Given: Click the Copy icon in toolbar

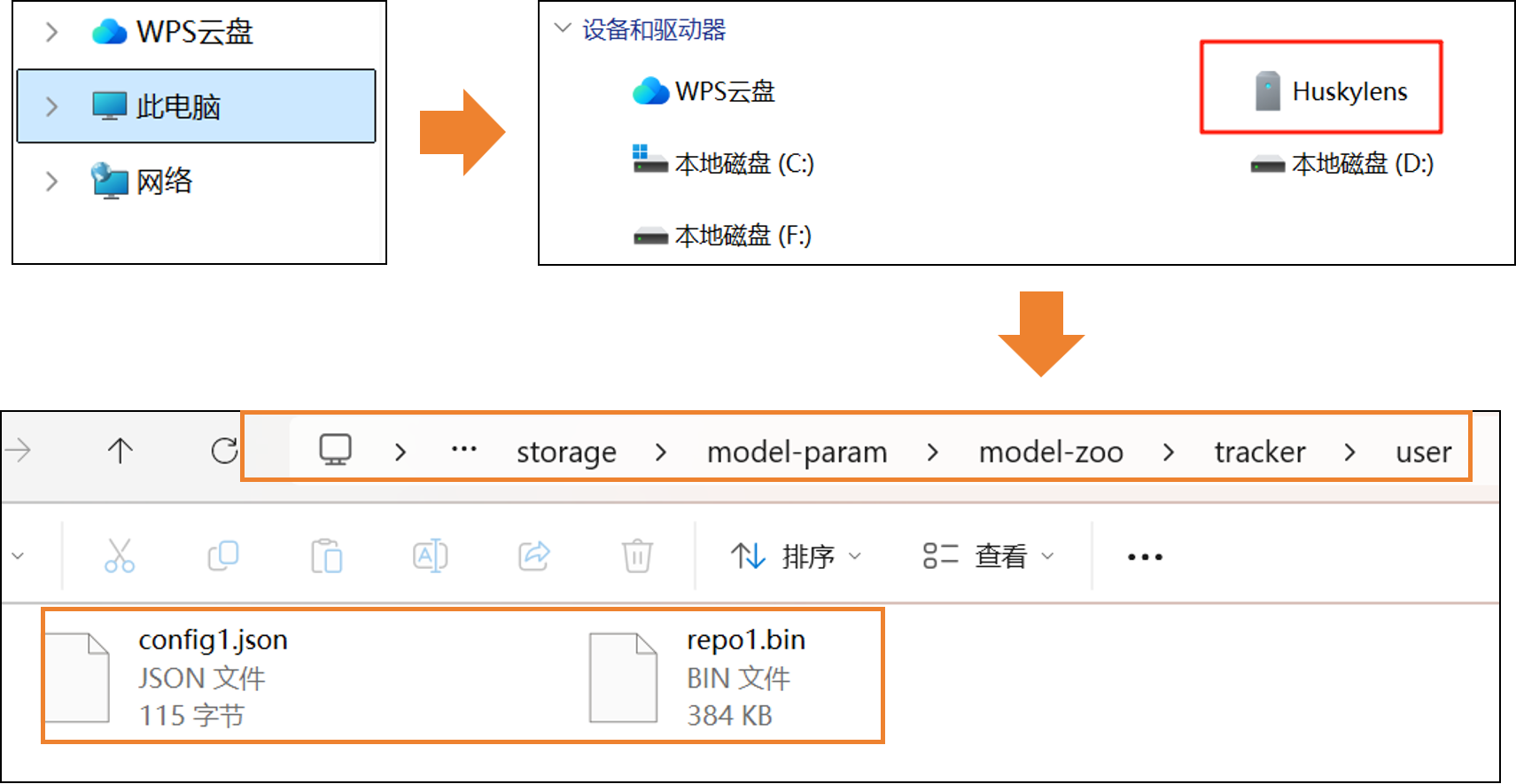Looking at the screenshot, I should (x=222, y=556).
